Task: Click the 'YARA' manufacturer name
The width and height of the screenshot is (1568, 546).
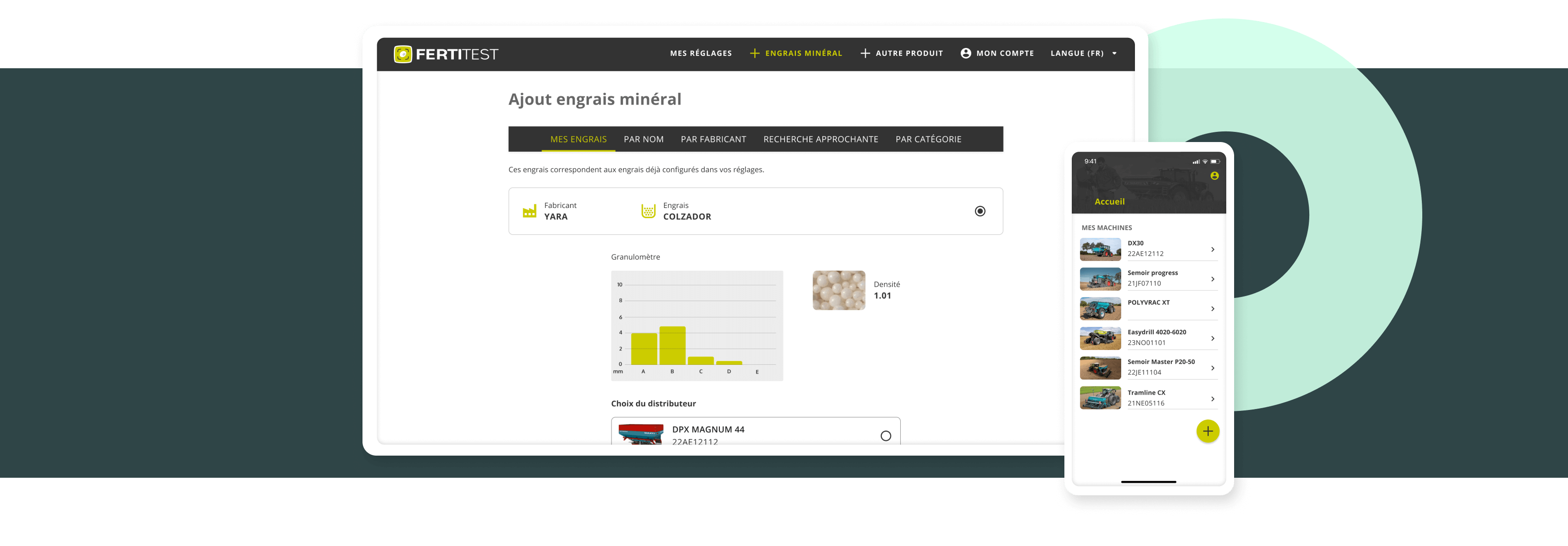Action: (x=556, y=217)
